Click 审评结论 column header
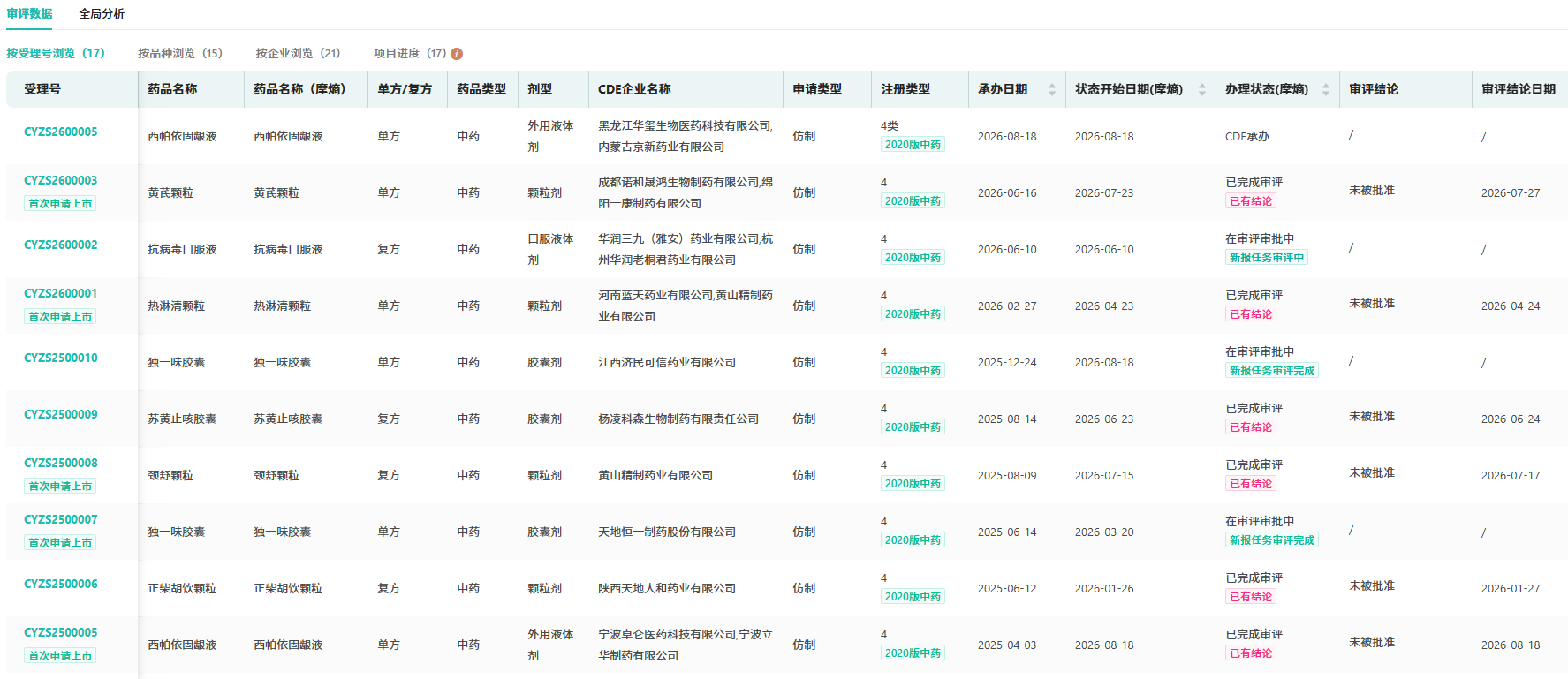1568x679 pixels. tap(1374, 89)
